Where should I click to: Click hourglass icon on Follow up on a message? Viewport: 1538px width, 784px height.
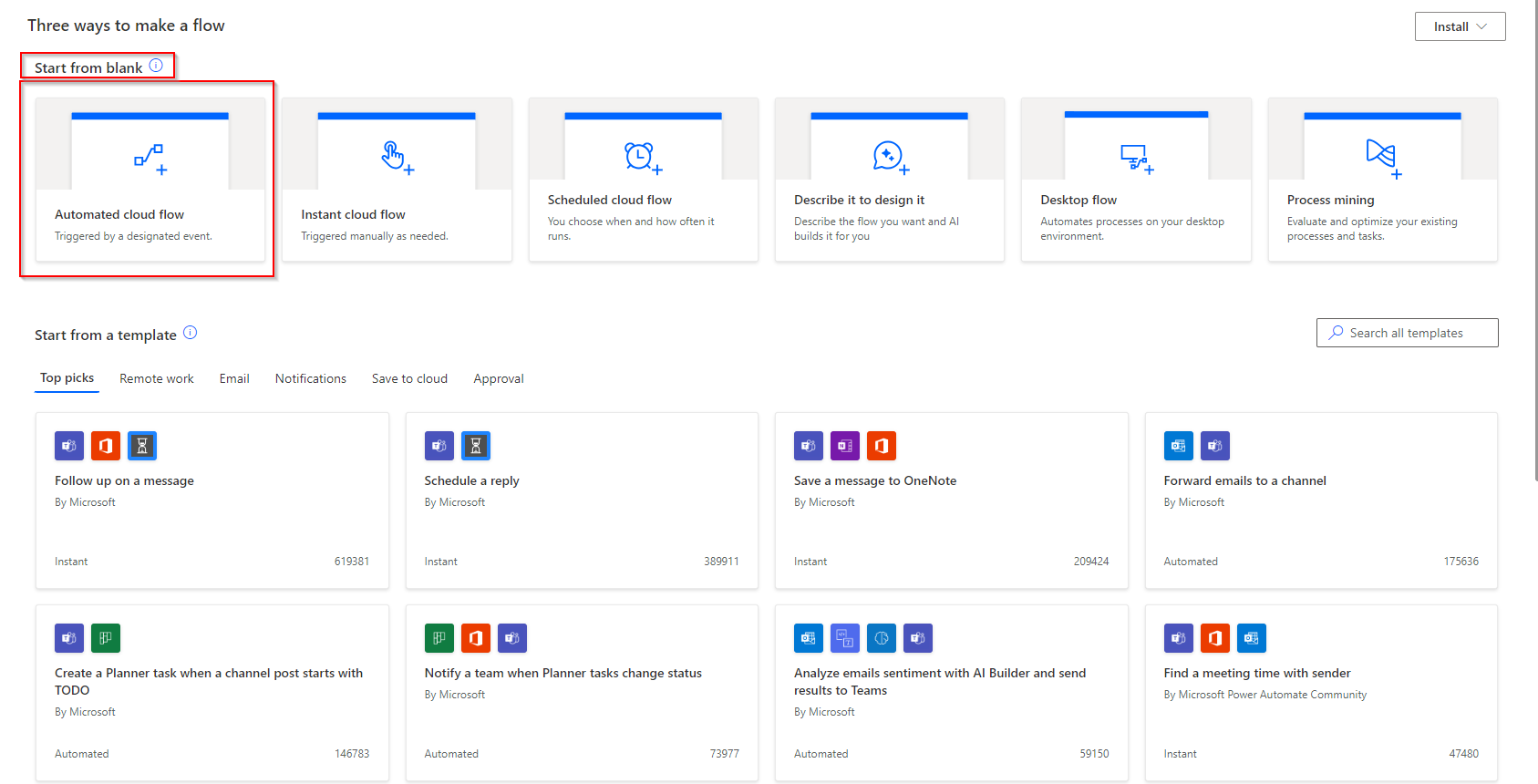pyautogui.click(x=142, y=446)
